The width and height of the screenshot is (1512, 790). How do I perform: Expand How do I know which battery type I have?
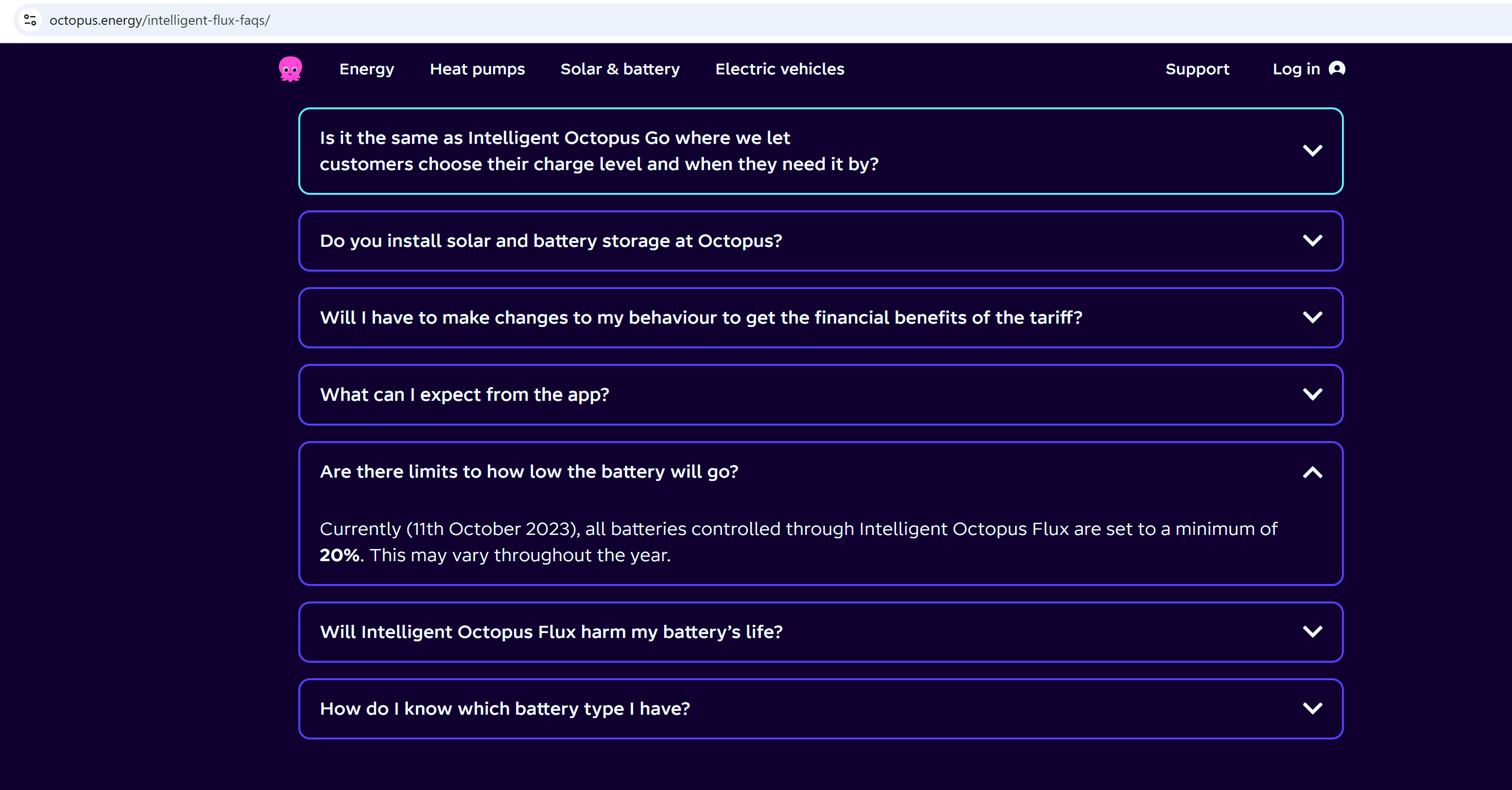click(821, 709)
